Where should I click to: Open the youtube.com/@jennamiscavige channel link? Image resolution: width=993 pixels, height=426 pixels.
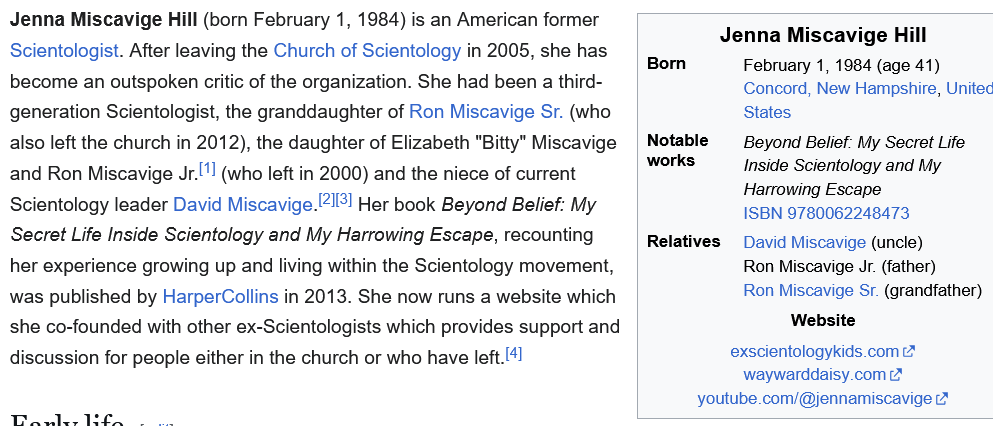[x=814, y=399]
